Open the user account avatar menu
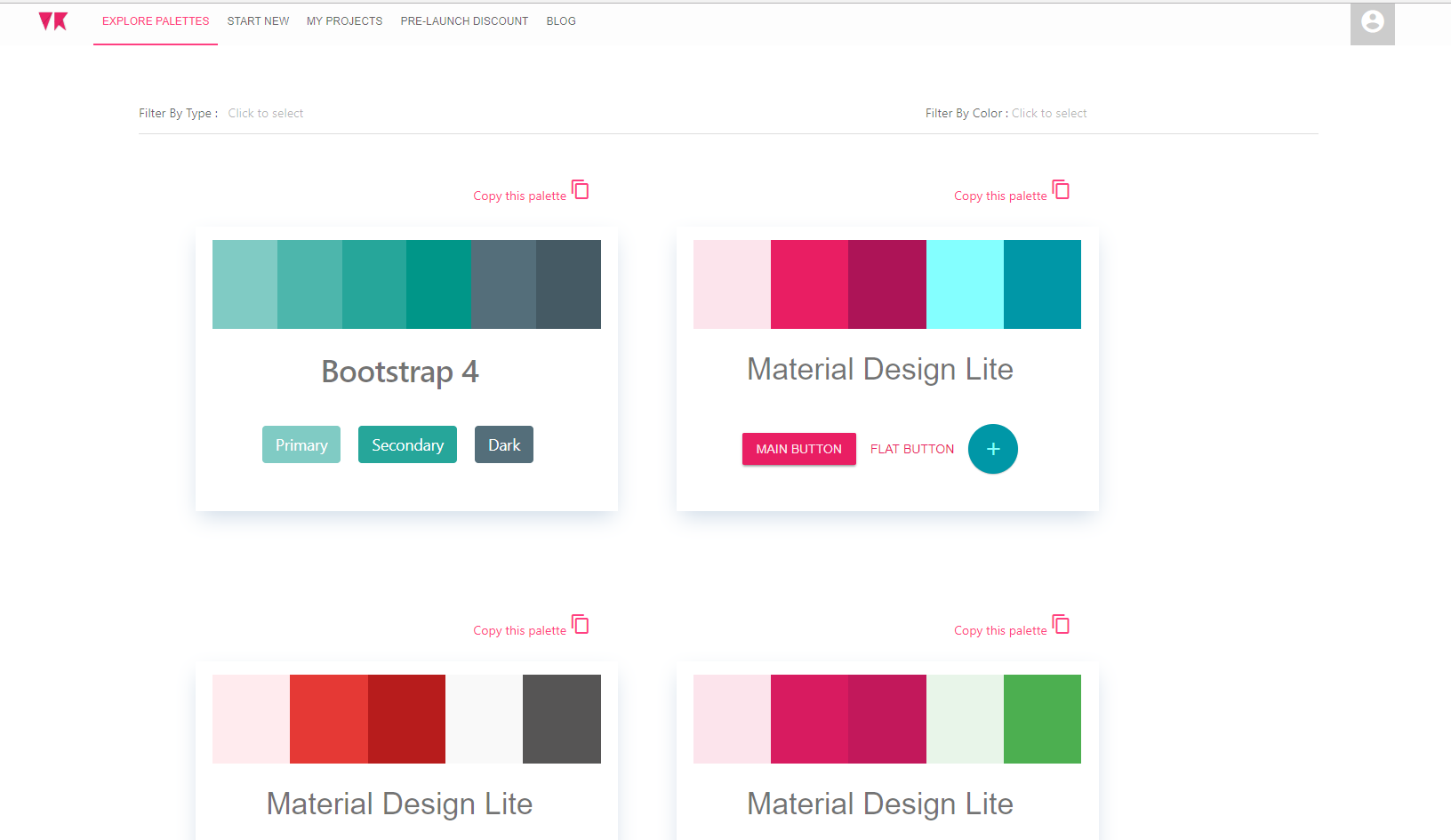The image size is (1451, 840). coord(1372,22)
